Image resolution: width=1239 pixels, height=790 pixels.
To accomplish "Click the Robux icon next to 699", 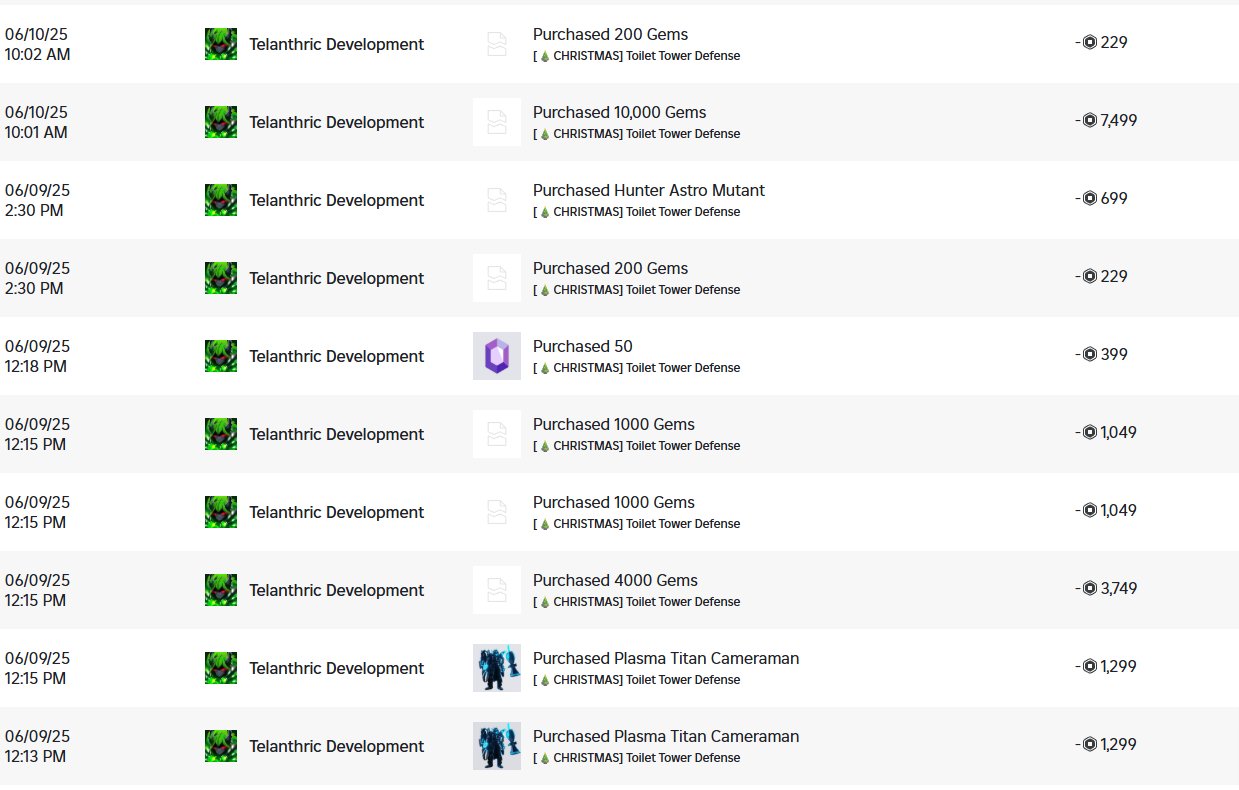I will pos(1090,198).
